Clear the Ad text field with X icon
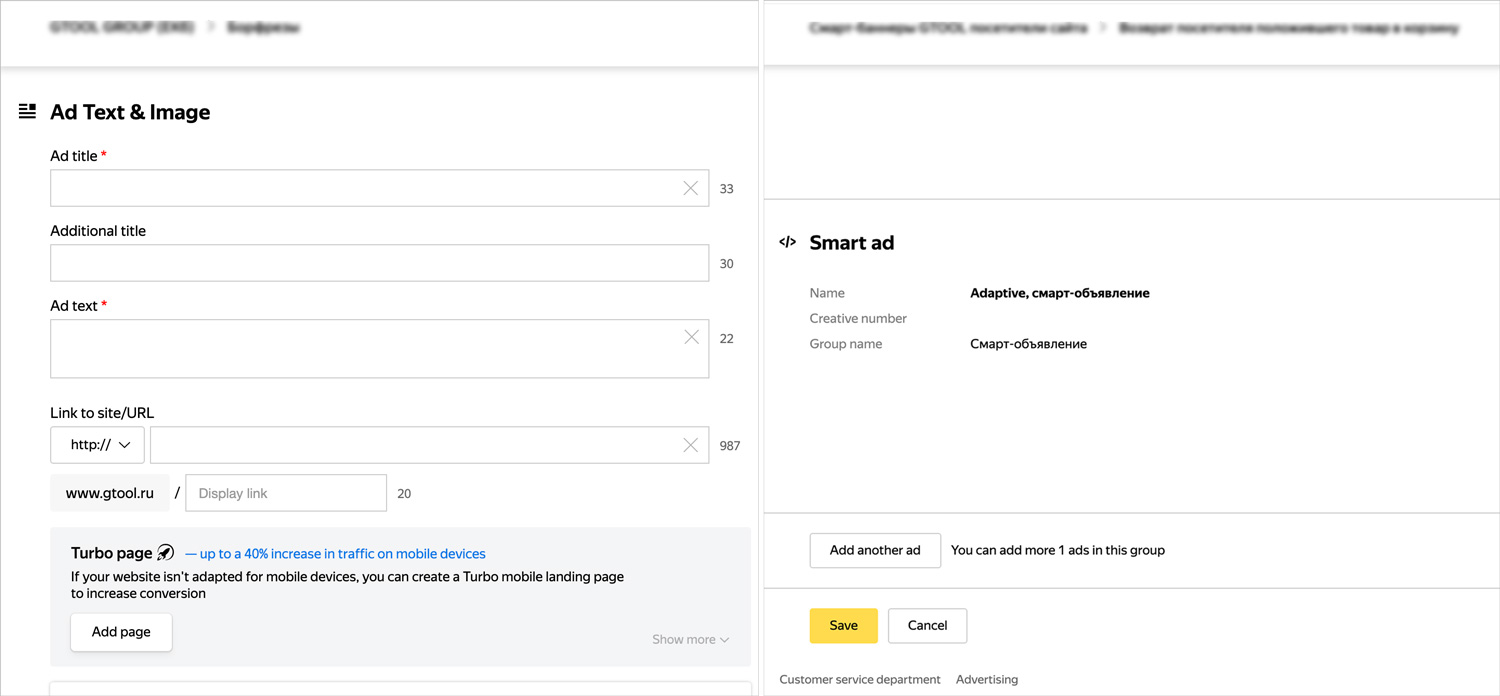The width and height of the screenshot is (1500, 696). tap(691, 337)
